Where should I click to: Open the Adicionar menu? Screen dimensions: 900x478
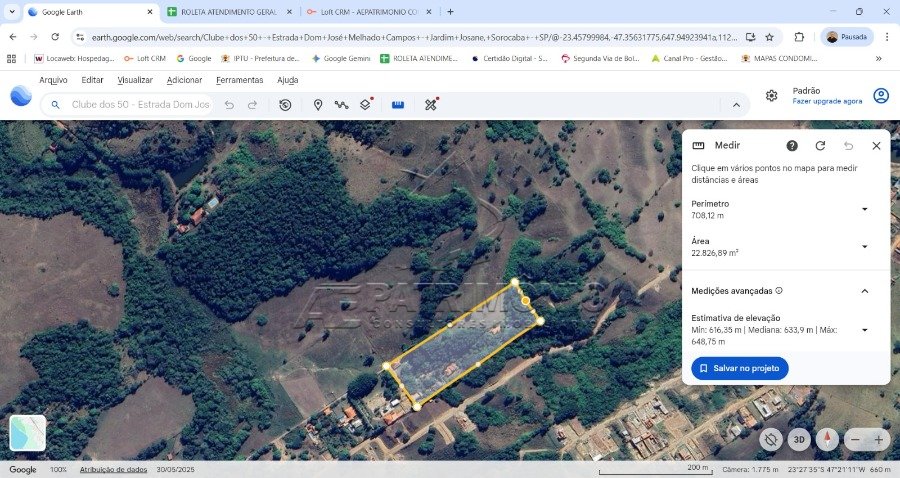point(184,80)
